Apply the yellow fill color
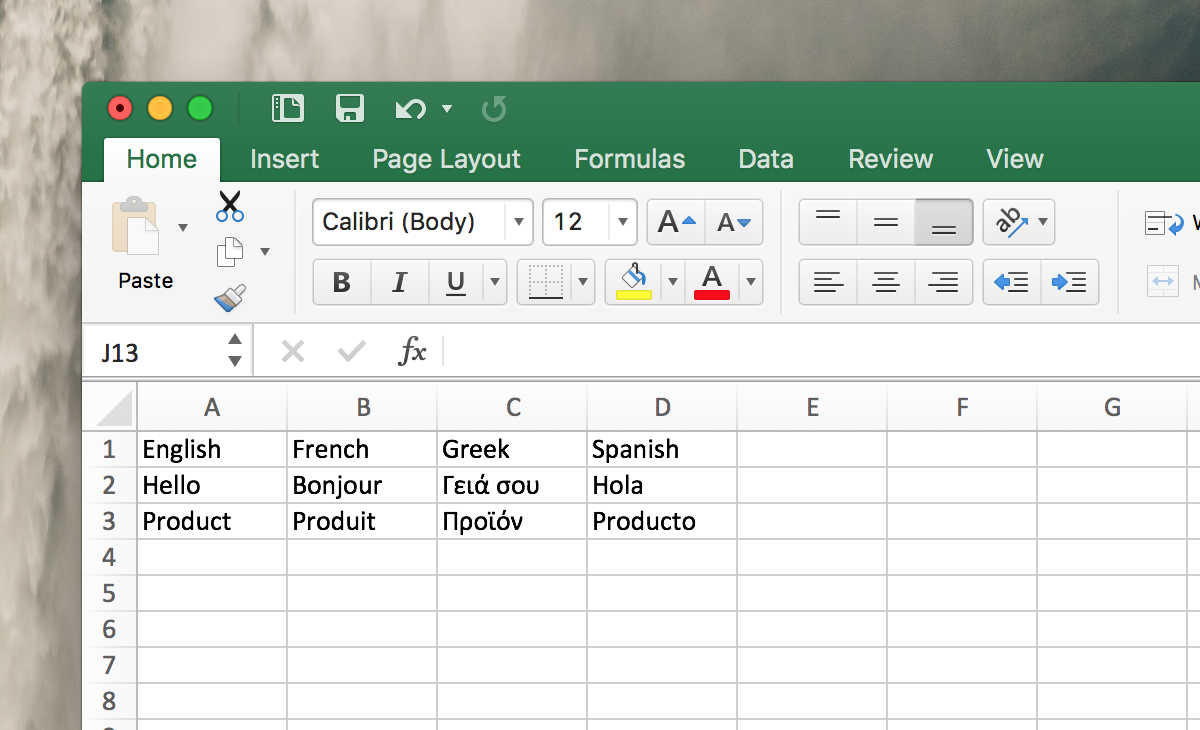 [634, 282]
